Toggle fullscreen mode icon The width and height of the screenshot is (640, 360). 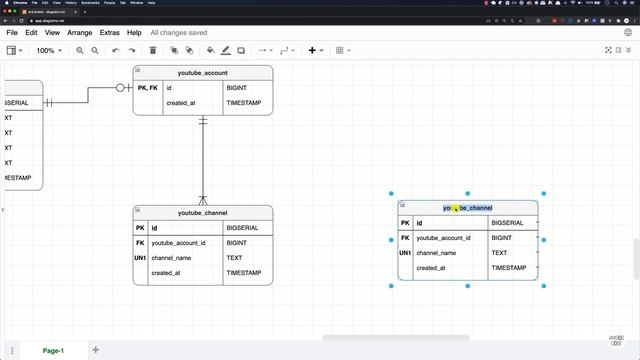pos(608,50)
